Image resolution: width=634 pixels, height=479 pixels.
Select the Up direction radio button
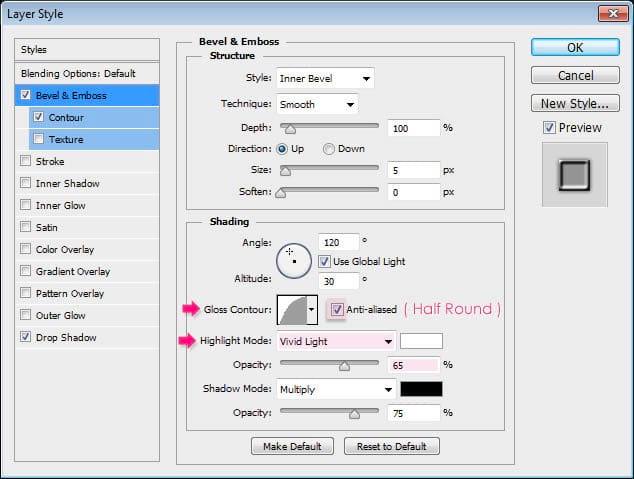282,149
